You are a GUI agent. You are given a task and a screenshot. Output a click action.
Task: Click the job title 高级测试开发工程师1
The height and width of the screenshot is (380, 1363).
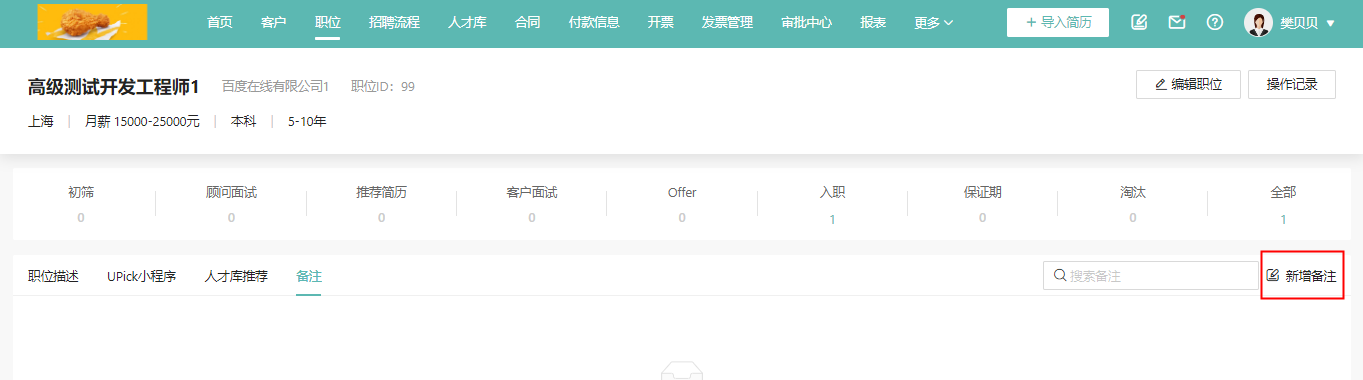coord(114,87)
